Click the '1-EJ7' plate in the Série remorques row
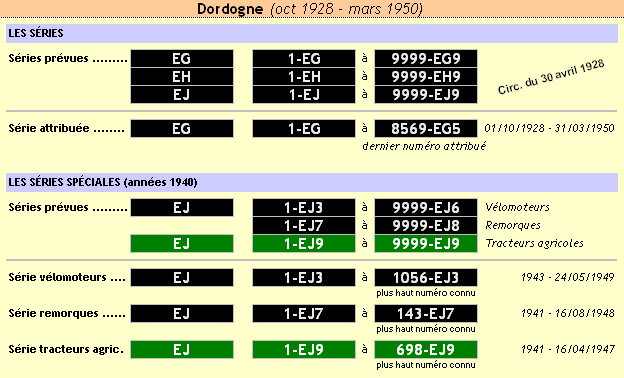The width and height of the screenshot is (624, 378). (304, 314)
